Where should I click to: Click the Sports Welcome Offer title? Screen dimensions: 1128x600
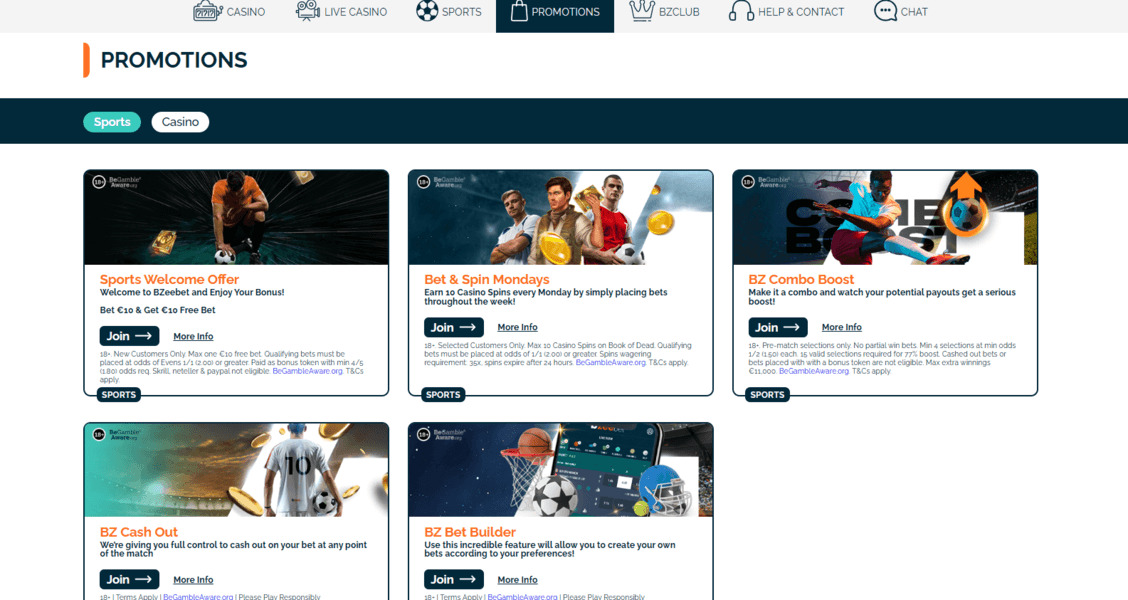pos(169,279)
